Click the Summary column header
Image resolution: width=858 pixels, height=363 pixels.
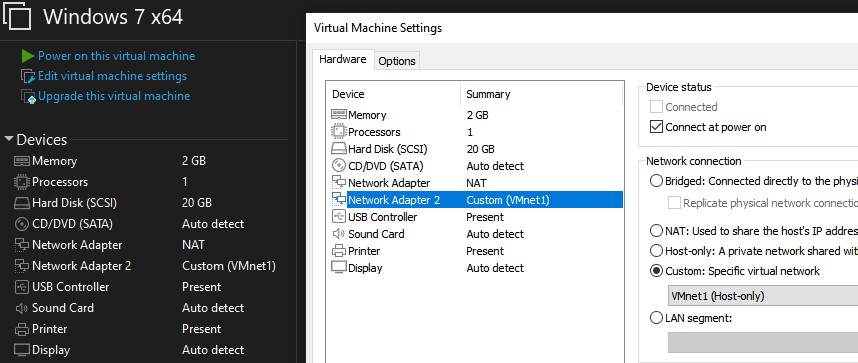pos(541,94)
